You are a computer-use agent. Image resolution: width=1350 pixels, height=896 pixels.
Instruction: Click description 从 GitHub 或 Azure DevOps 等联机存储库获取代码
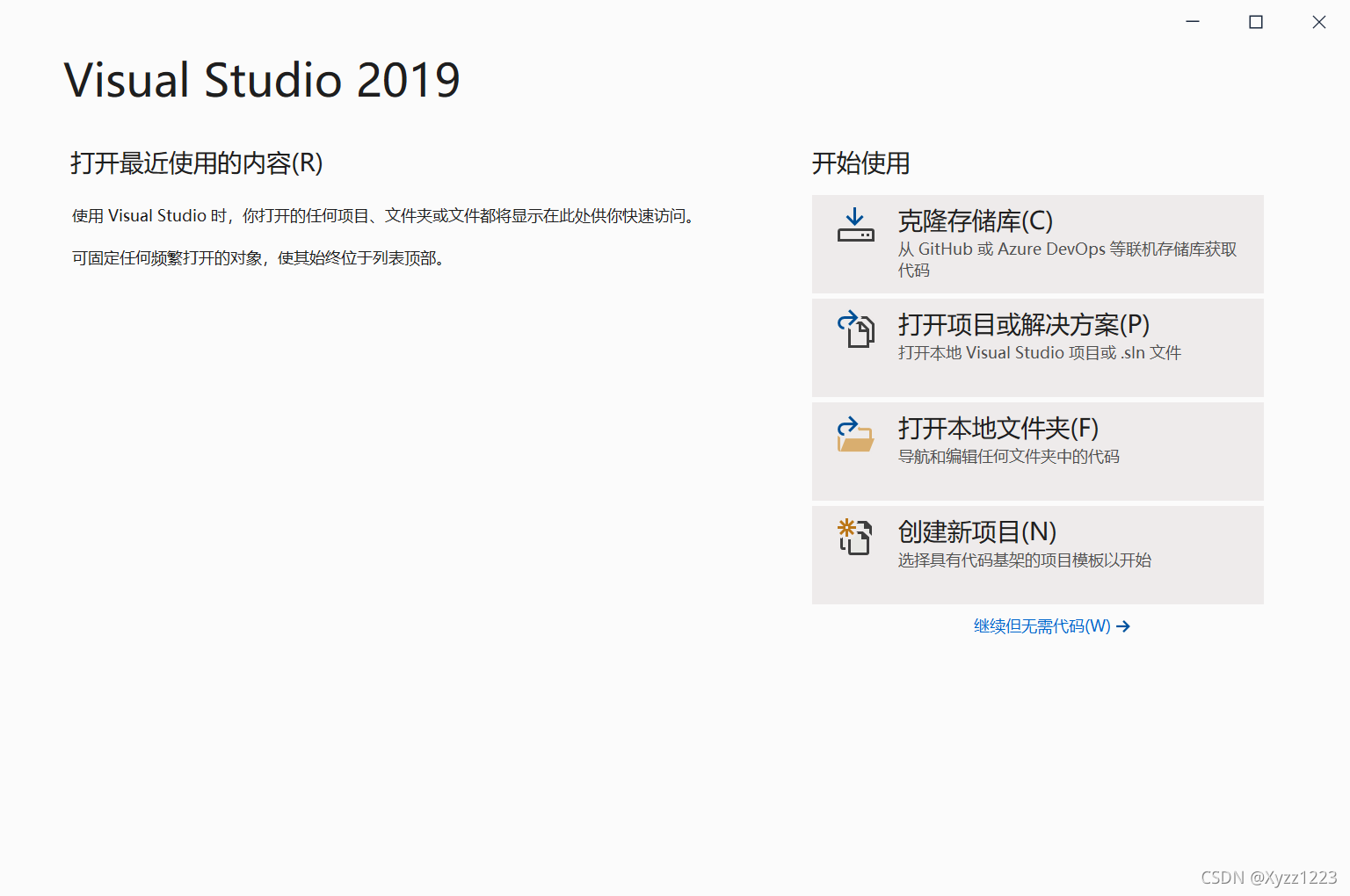(x=1067, y=259)
